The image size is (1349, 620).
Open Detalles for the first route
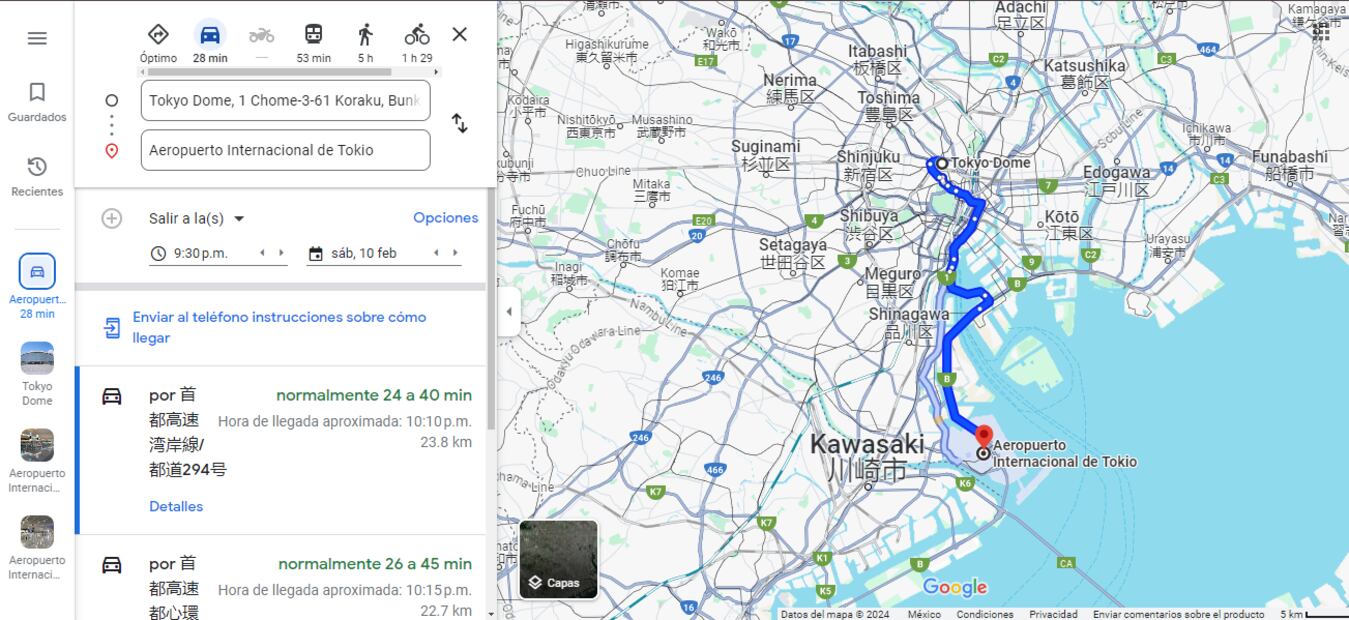pyautogui.click(x=176, y=506)
